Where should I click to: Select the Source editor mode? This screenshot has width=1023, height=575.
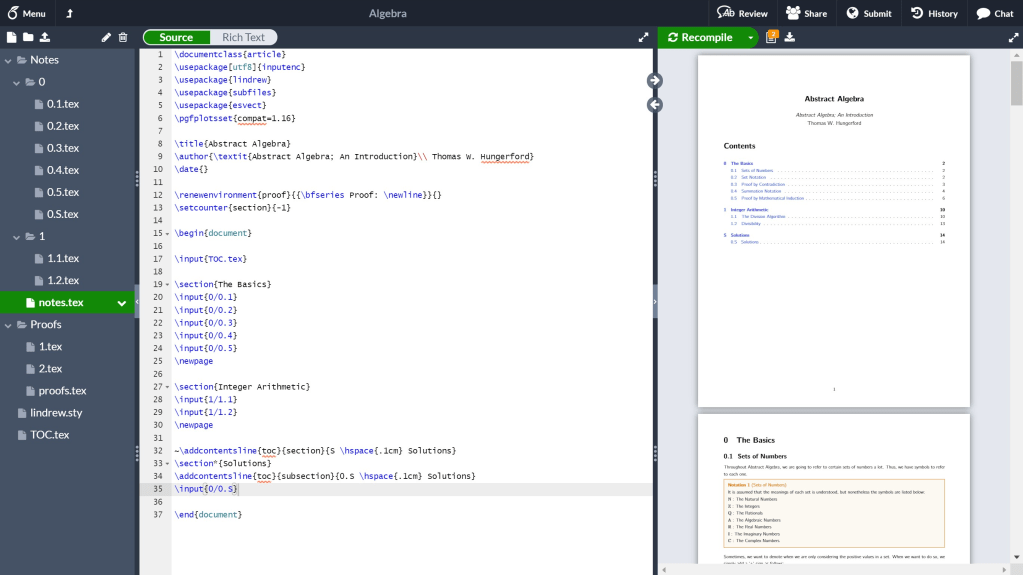point(176,38)
